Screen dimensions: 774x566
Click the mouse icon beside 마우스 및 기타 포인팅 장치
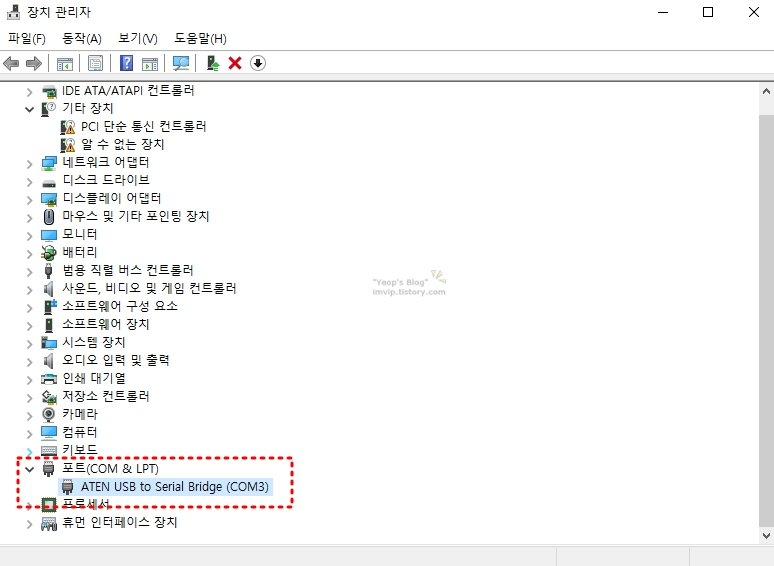(49, 217)
